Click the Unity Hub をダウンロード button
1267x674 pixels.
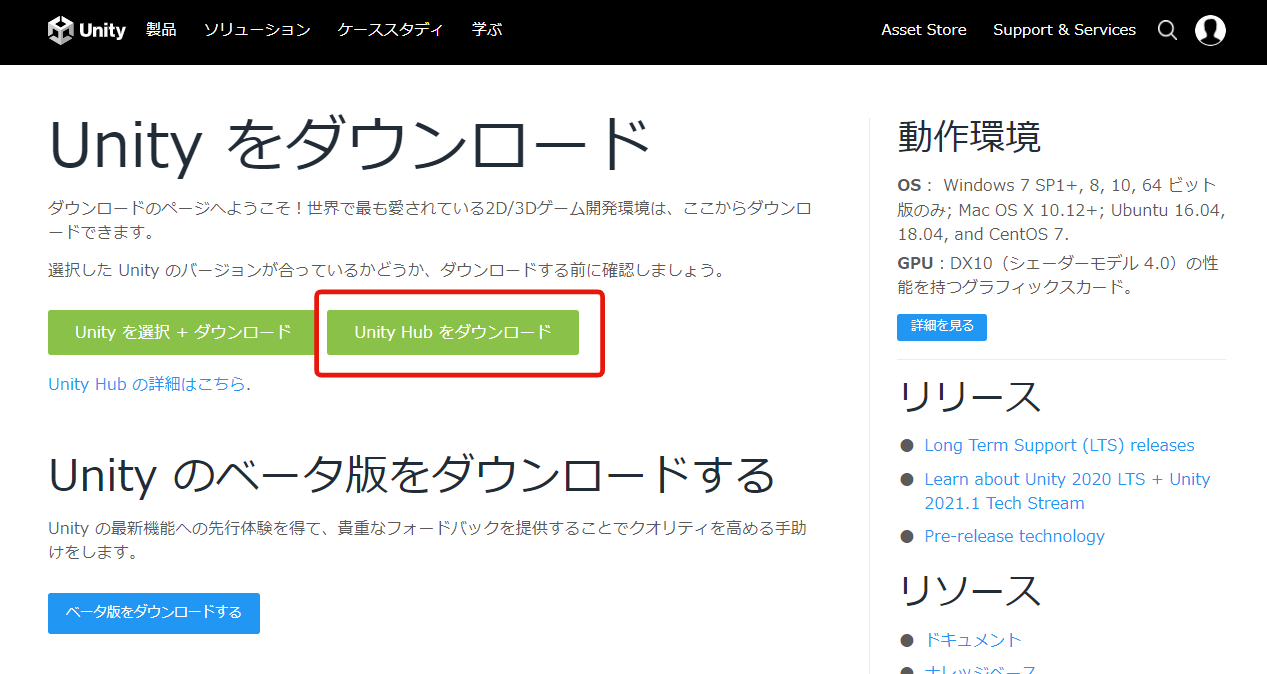click(453, 333)
